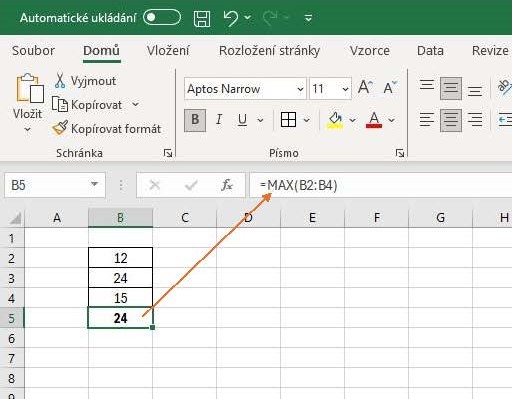Viewport: 512px width, 399px height.
Task: Open Schránka group dialog launcher
Action: coord(168,153)
